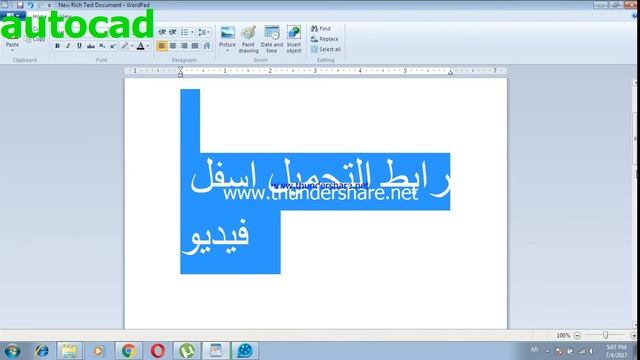Open the WordPad file menu button
The height and width of the screenshot is (360, 640).
pyautogui.click(x=13, y=16)
